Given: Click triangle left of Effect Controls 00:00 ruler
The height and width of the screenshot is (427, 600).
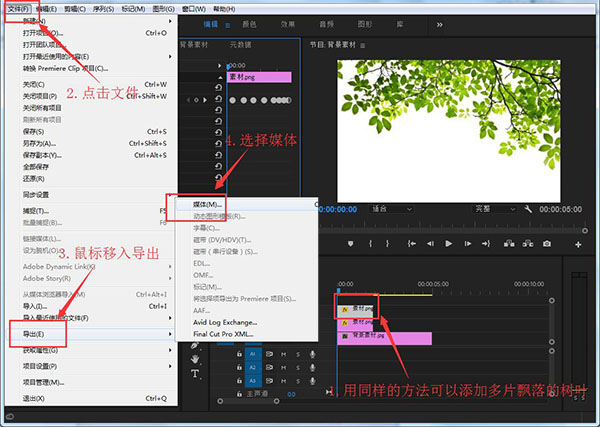Looking at the screenshot, I should pos(219,66).
